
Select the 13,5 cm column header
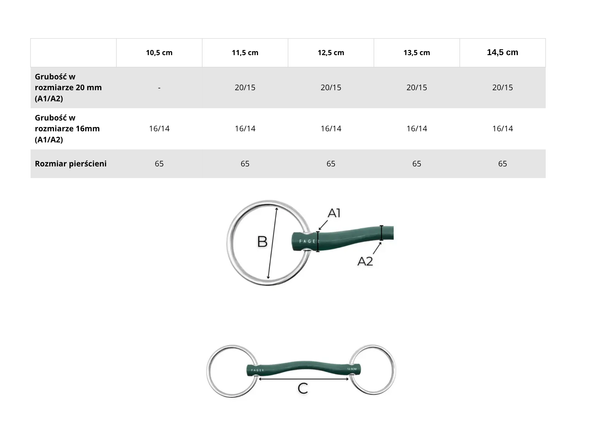coord(417,52)
